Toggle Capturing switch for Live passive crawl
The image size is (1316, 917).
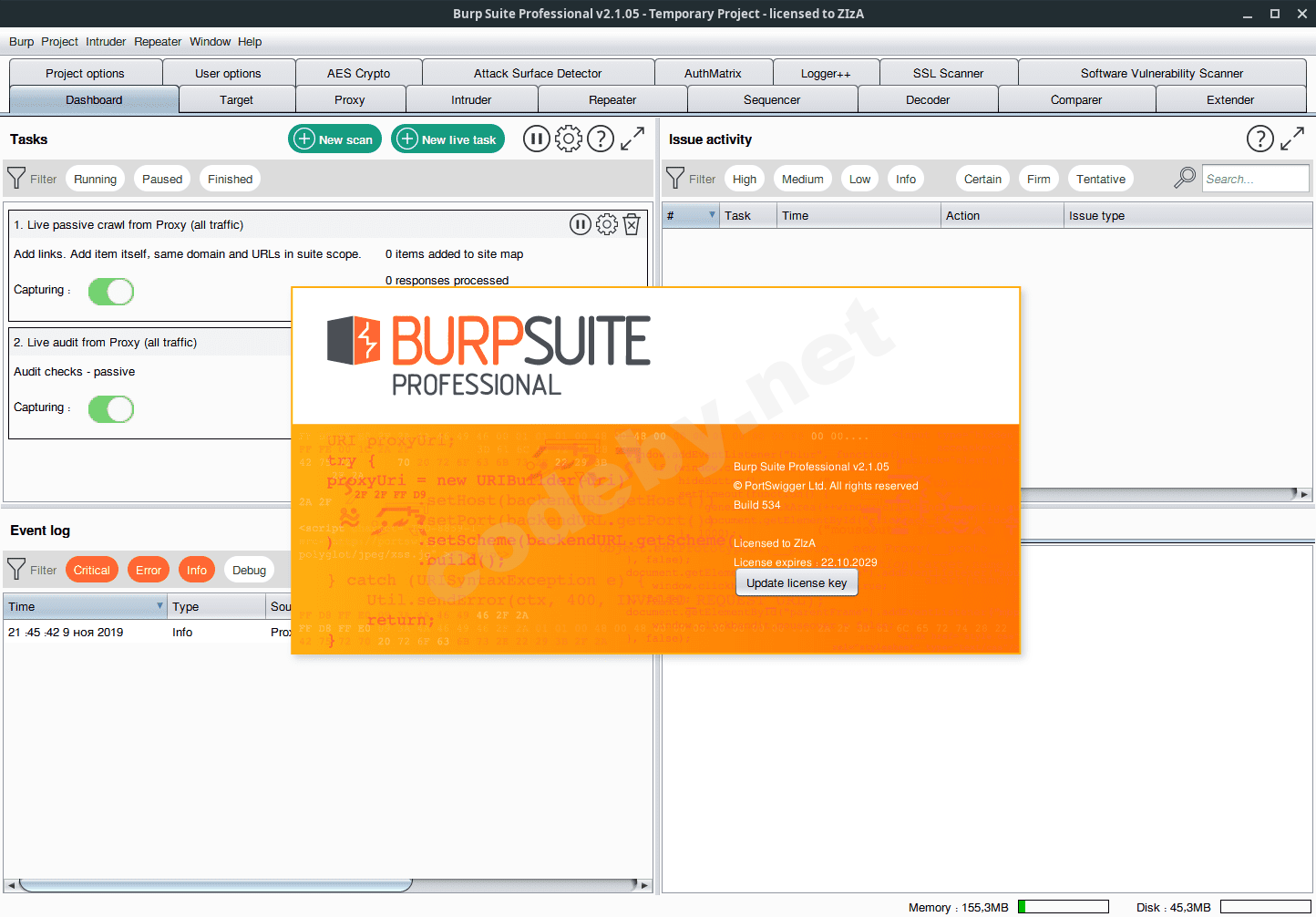pos(111,292)
